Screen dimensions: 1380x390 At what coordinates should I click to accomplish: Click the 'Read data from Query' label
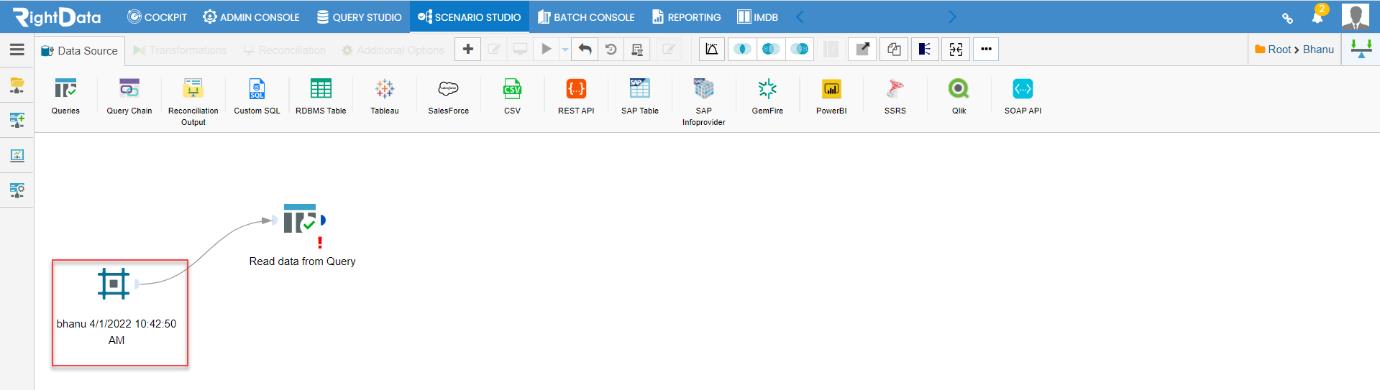pyautogui.click(x=302, y=261)
